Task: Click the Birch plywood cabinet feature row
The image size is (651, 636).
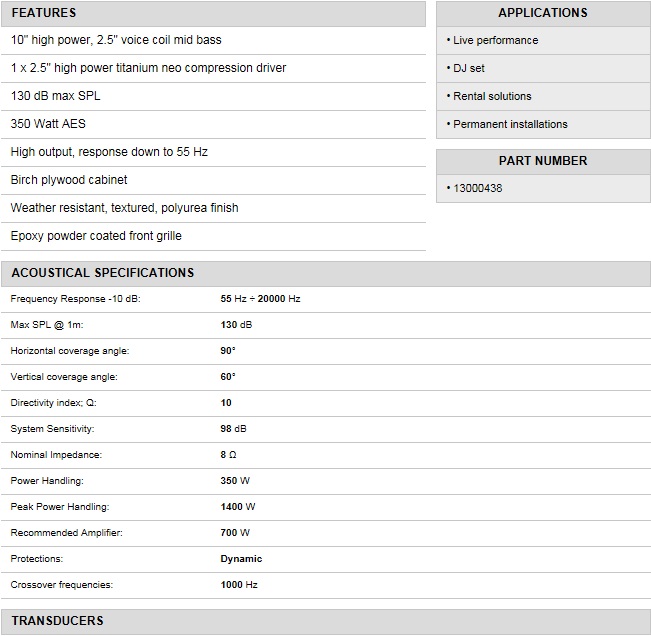Action: [x=69, y=180]
